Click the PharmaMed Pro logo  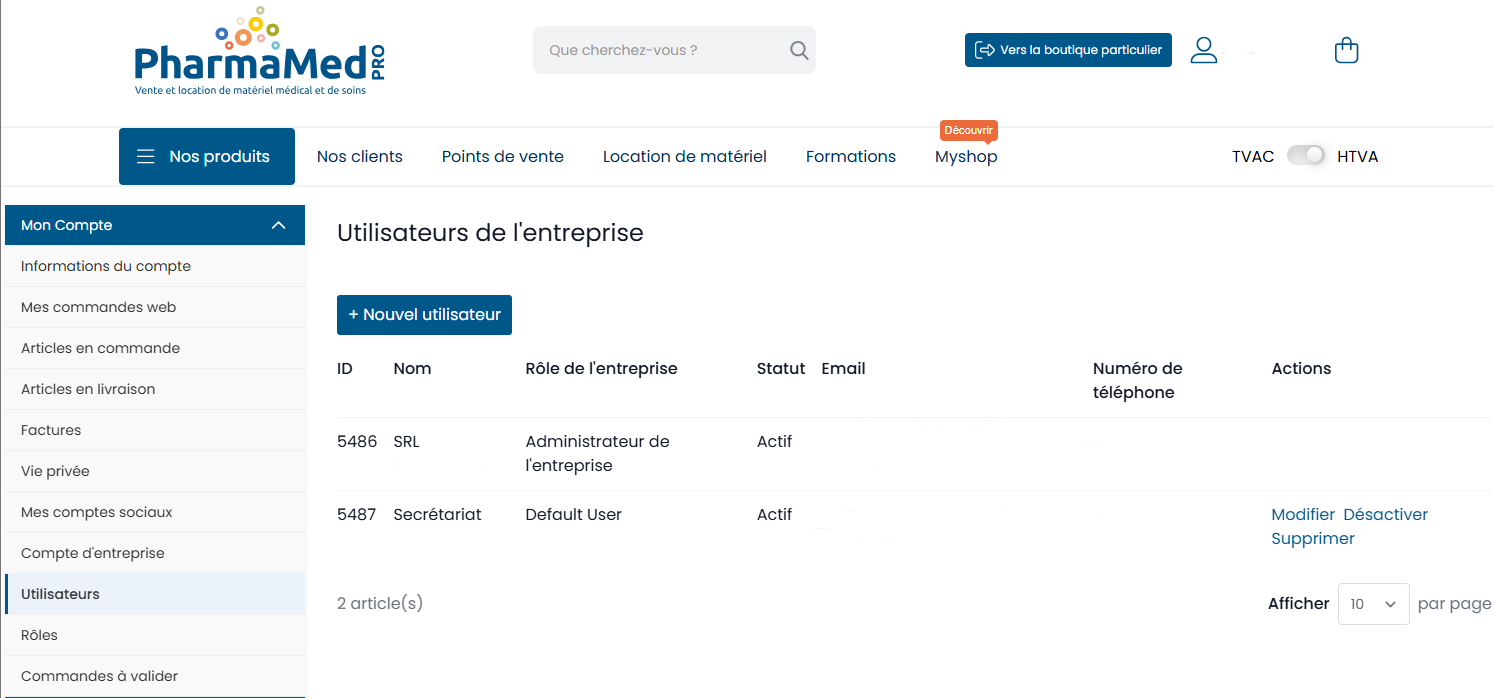coord(259,54)
